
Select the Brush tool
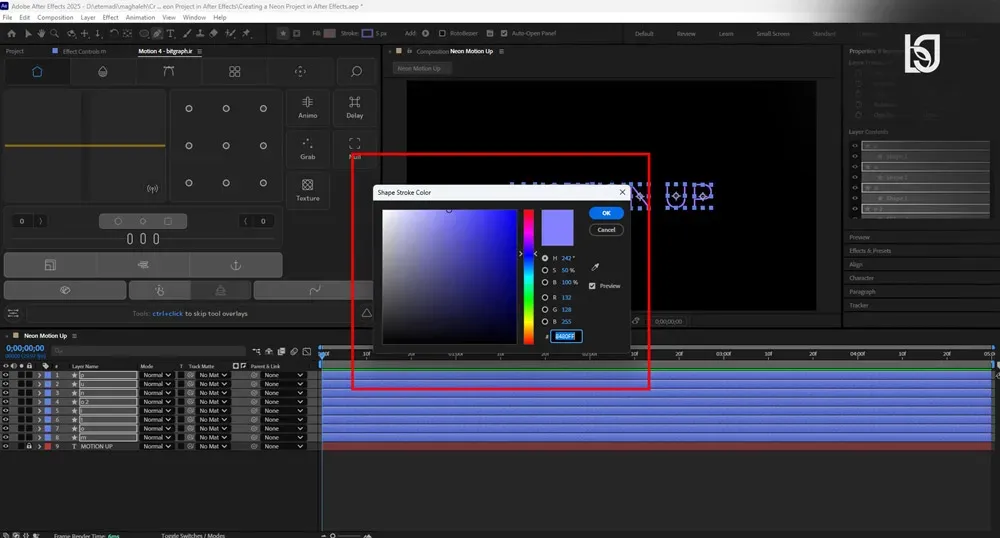pyautogui.click(x=187, y=33)
